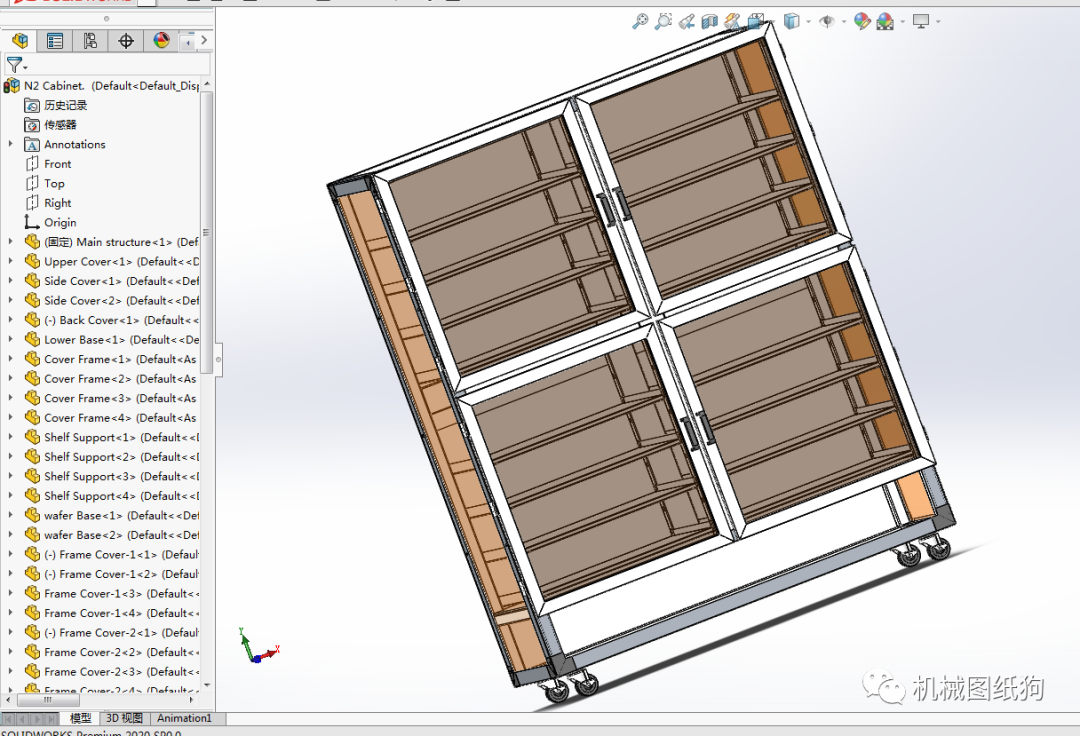Click Shelf Support<1> component icon

click(32, 437)
